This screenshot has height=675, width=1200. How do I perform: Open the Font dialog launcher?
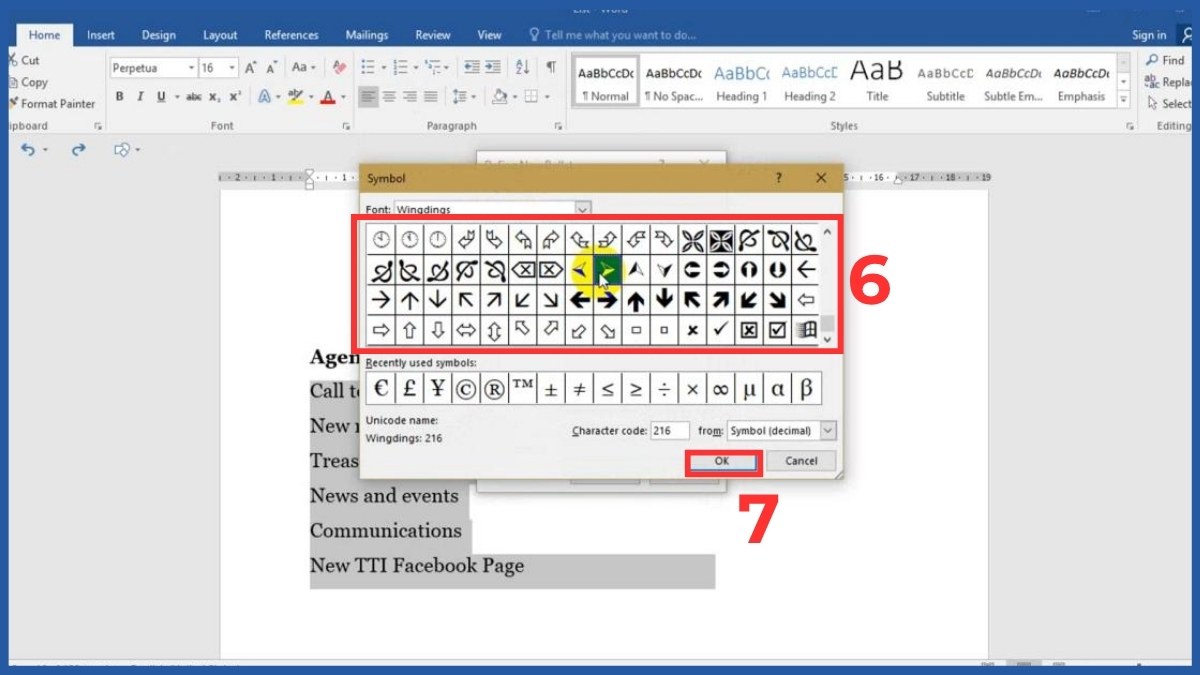tap(347, 127)
